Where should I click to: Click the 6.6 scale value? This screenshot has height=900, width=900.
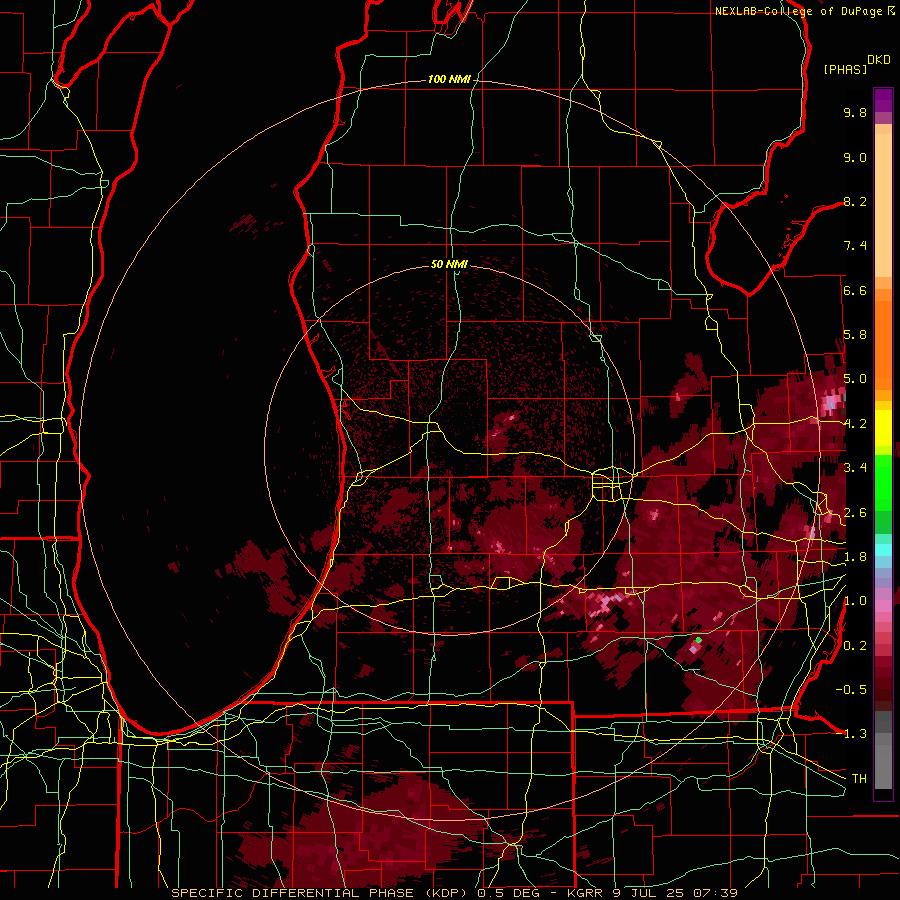pos(855,290)
